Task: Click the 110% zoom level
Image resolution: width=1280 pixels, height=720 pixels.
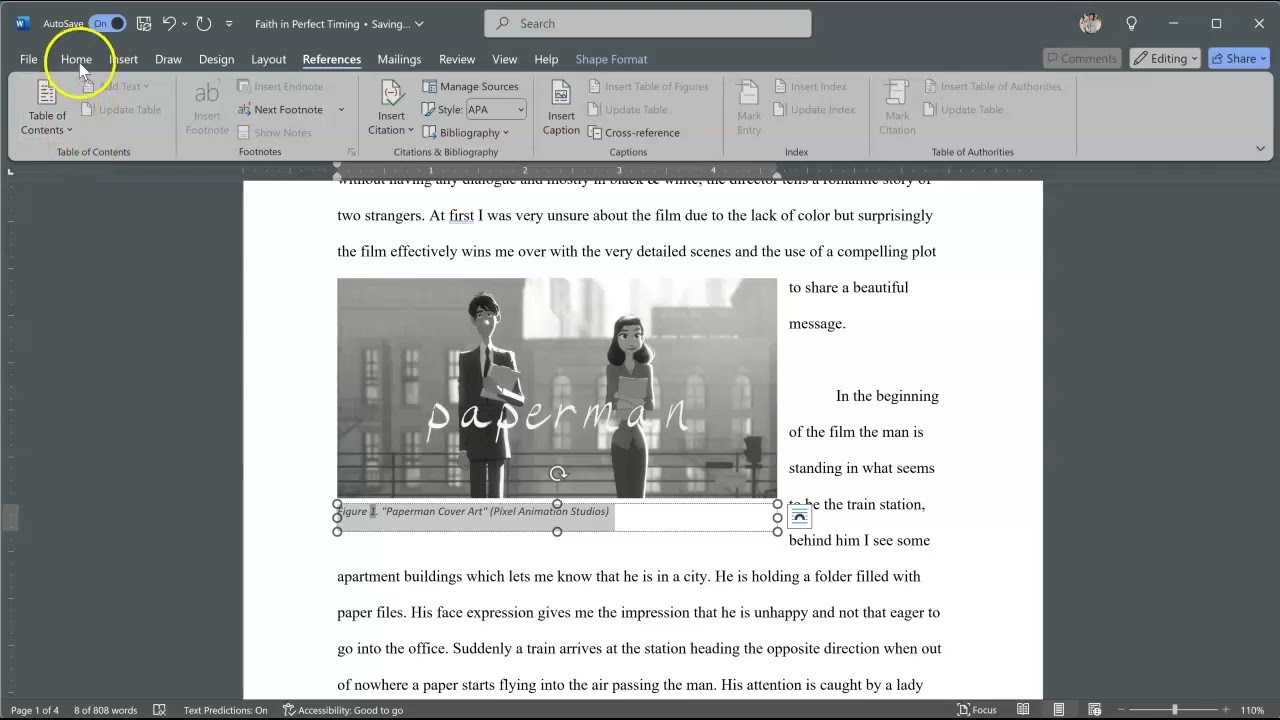Action: tap(1252, 710)
